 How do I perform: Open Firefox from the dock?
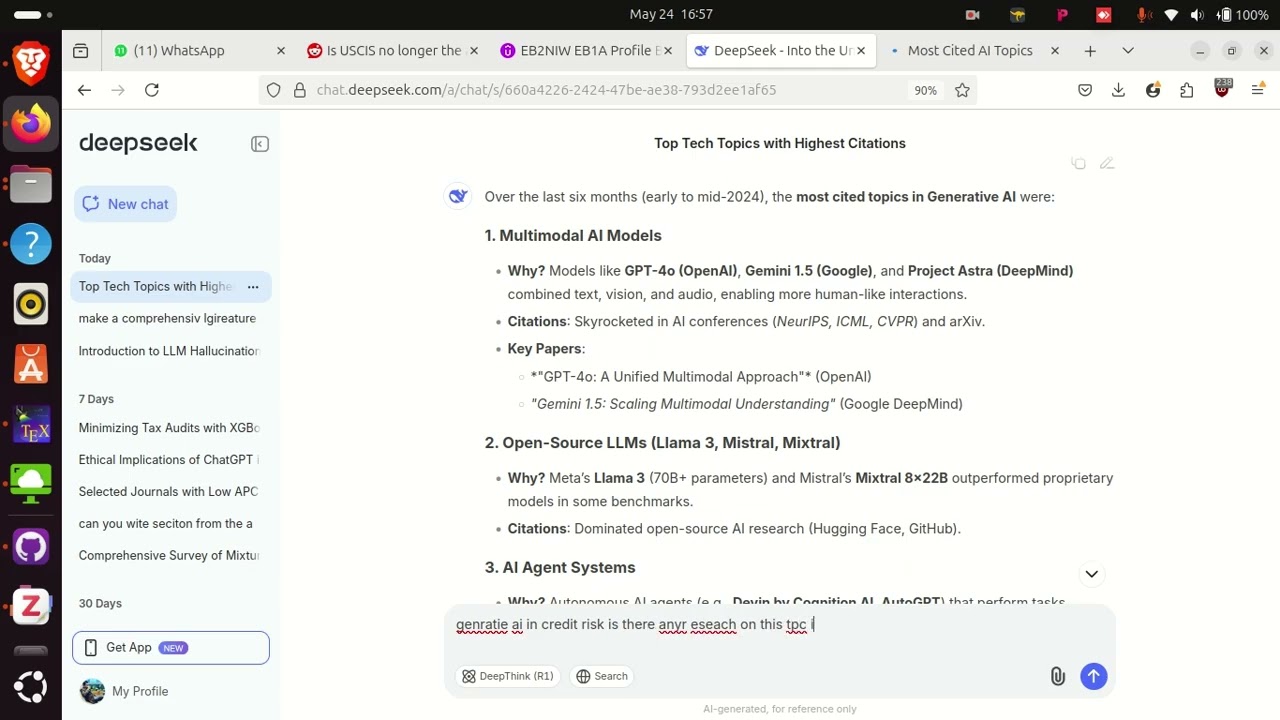pos(31,125)
